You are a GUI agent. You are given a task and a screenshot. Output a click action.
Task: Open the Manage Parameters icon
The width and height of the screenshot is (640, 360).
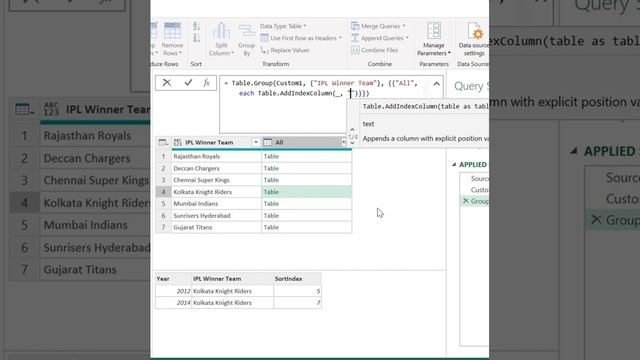click(x=433, y=31)
